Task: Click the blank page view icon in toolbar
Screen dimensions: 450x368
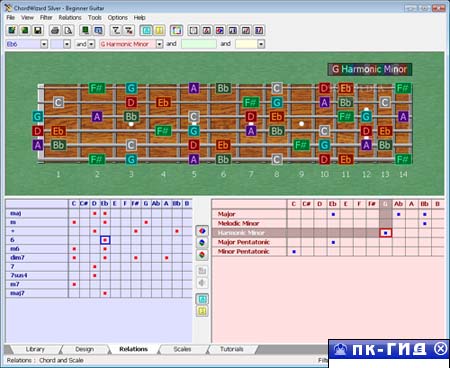Action: tap(194, 30)
